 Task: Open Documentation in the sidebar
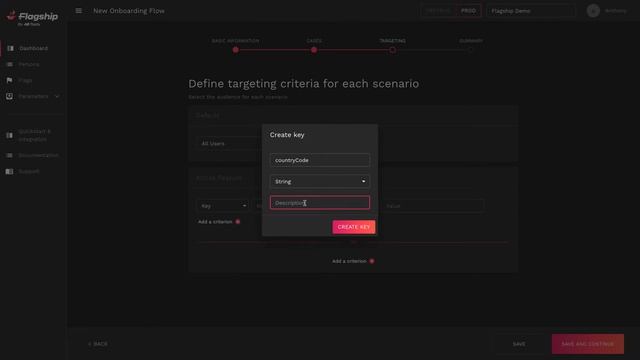pos(38,156)
